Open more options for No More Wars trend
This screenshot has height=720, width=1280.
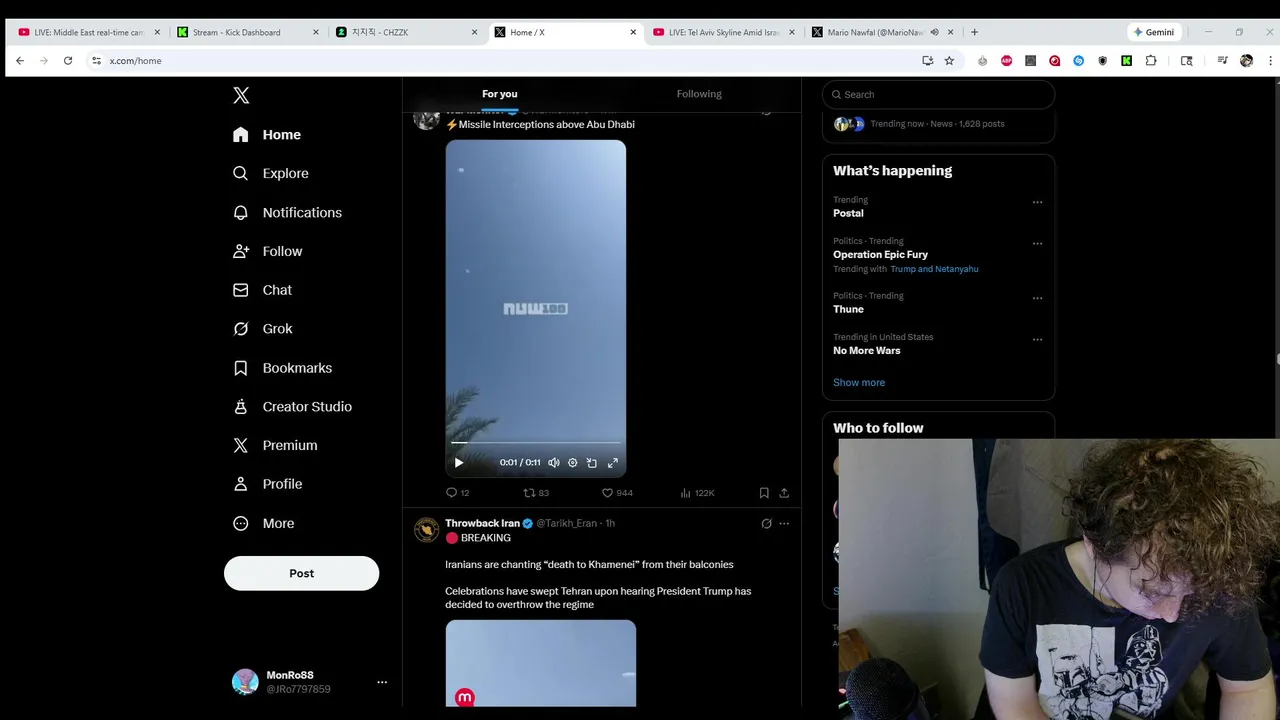point(1037,339)
